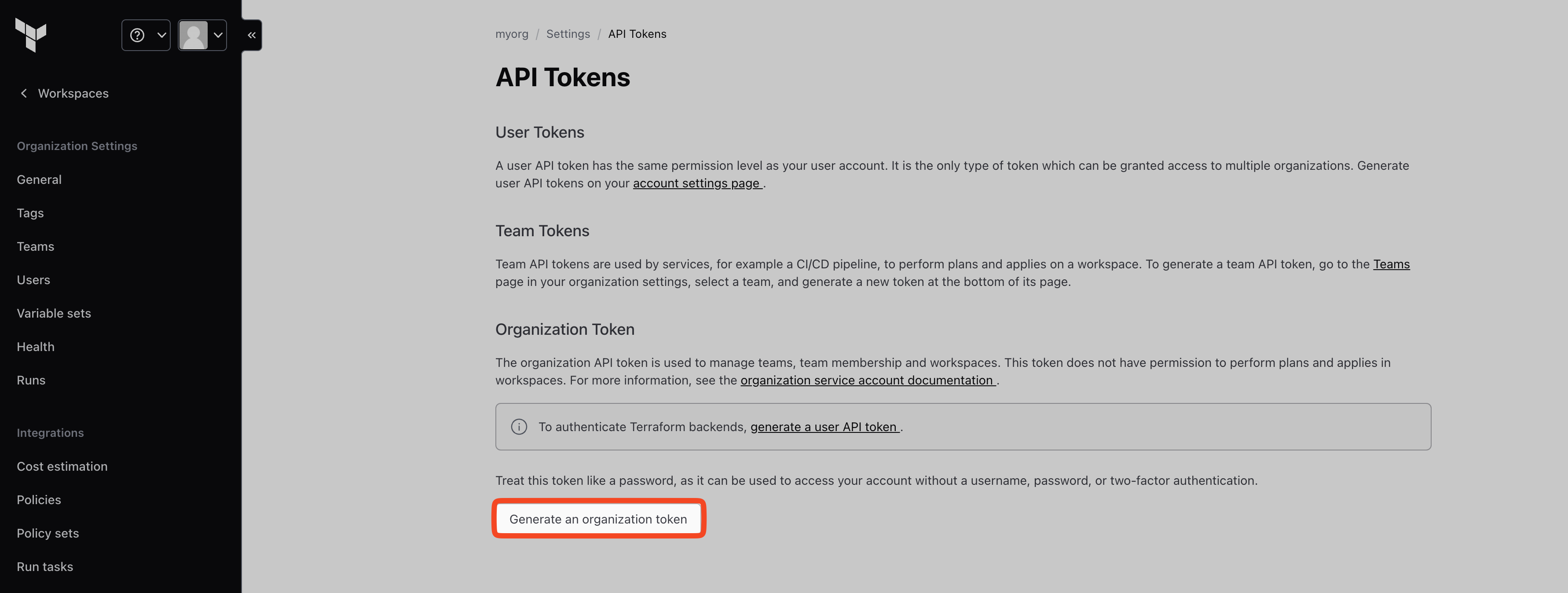Open Health settings page
1568x593 pixels.
click(x=35, y=347)
